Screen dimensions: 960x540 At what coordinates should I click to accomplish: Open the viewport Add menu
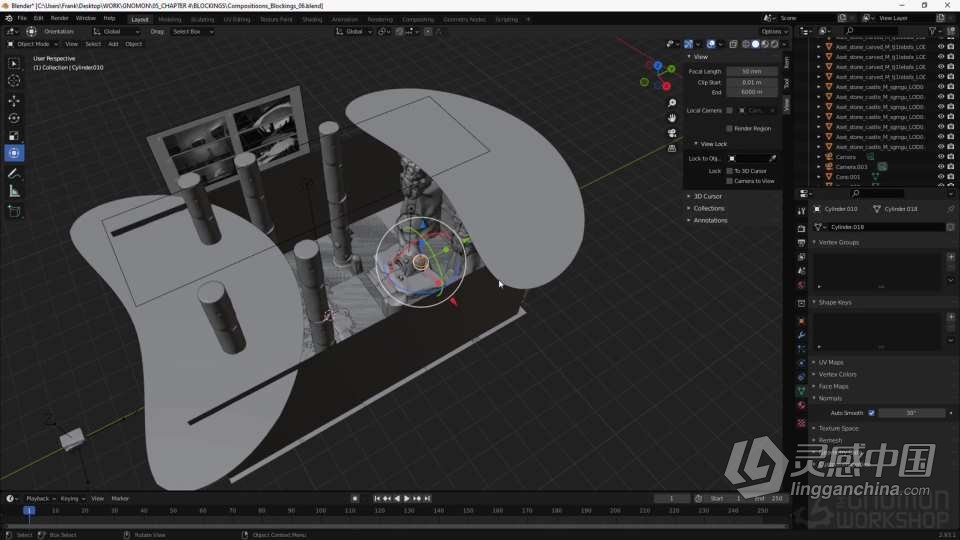click(113, 44)
